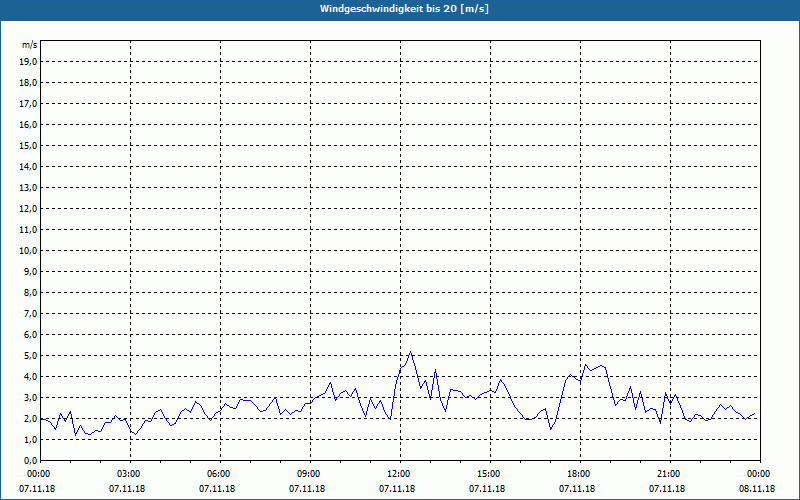Screen dimensions: 800x500
Task: Click the 7,0 y-axis label
Action: 31,313
